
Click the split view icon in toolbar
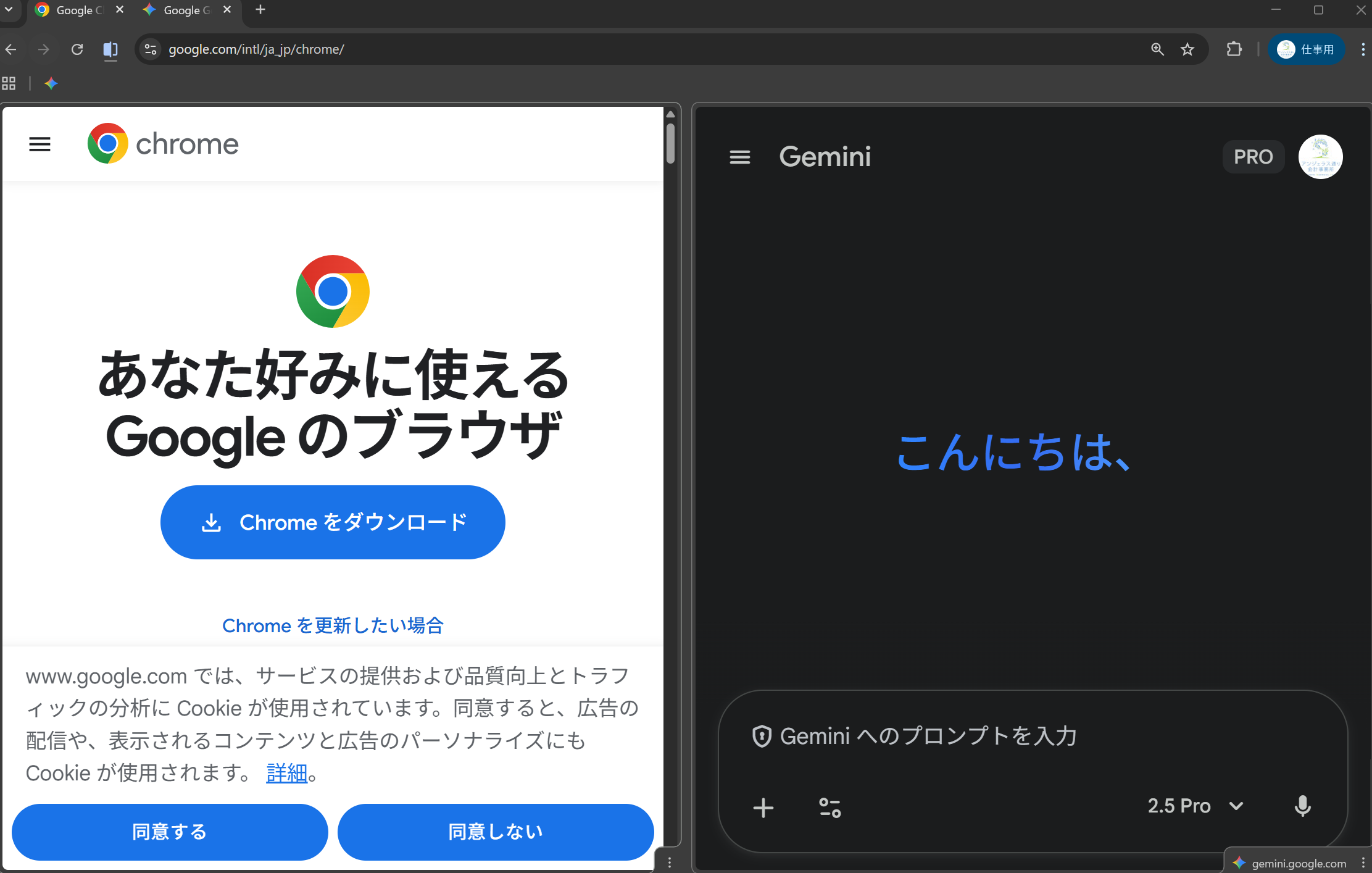coord(110,49)
